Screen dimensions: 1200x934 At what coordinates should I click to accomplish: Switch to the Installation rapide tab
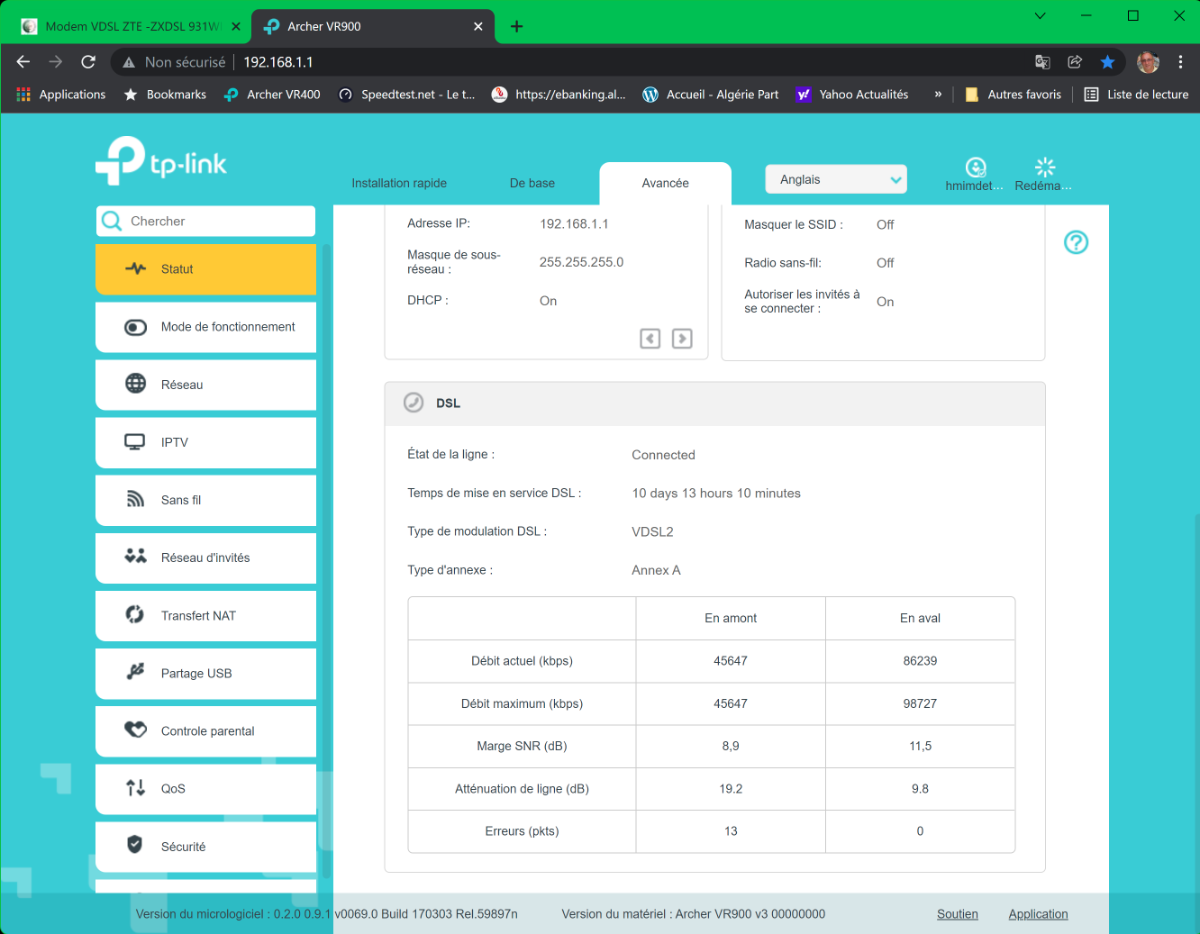(x=399, y=183)
